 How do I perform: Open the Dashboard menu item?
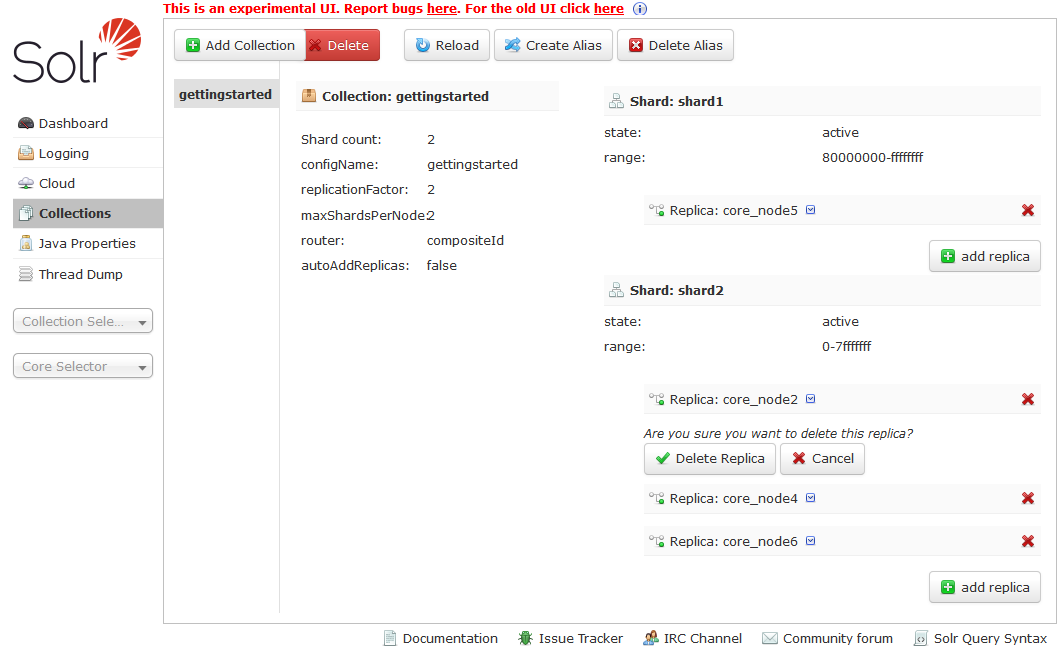73,123
